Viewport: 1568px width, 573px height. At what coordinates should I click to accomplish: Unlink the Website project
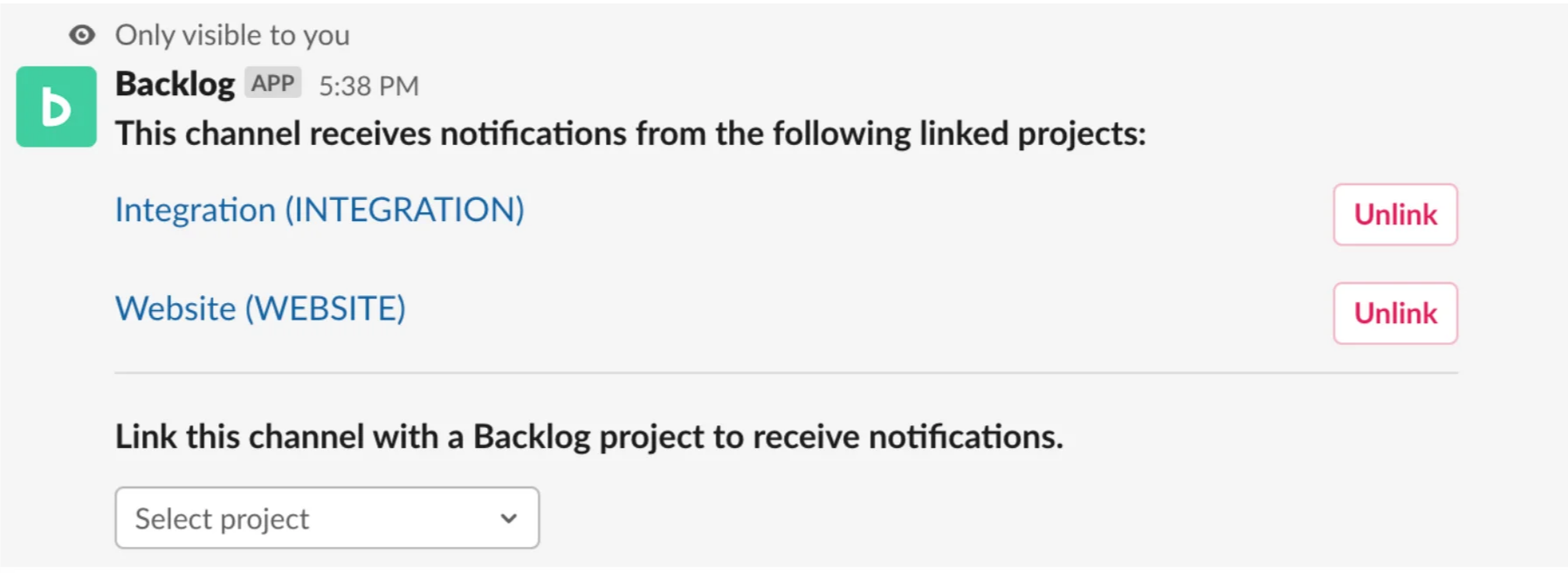1395,313
